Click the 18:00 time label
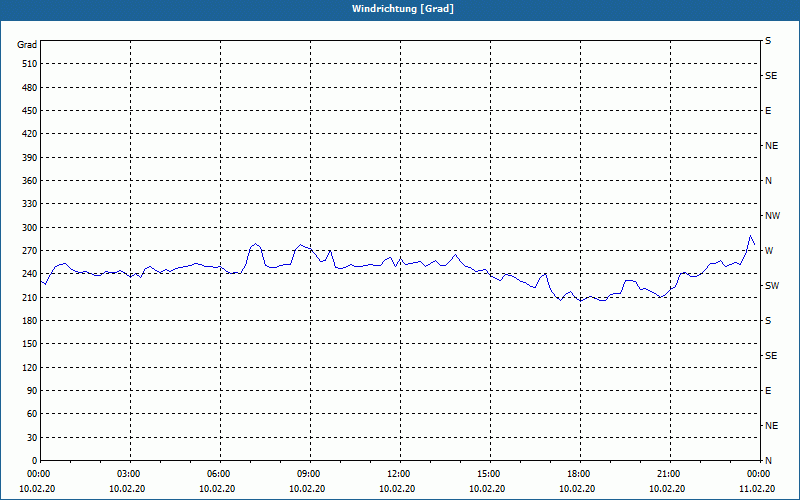Viewport: 800px width, 500px height. [578, 474]
